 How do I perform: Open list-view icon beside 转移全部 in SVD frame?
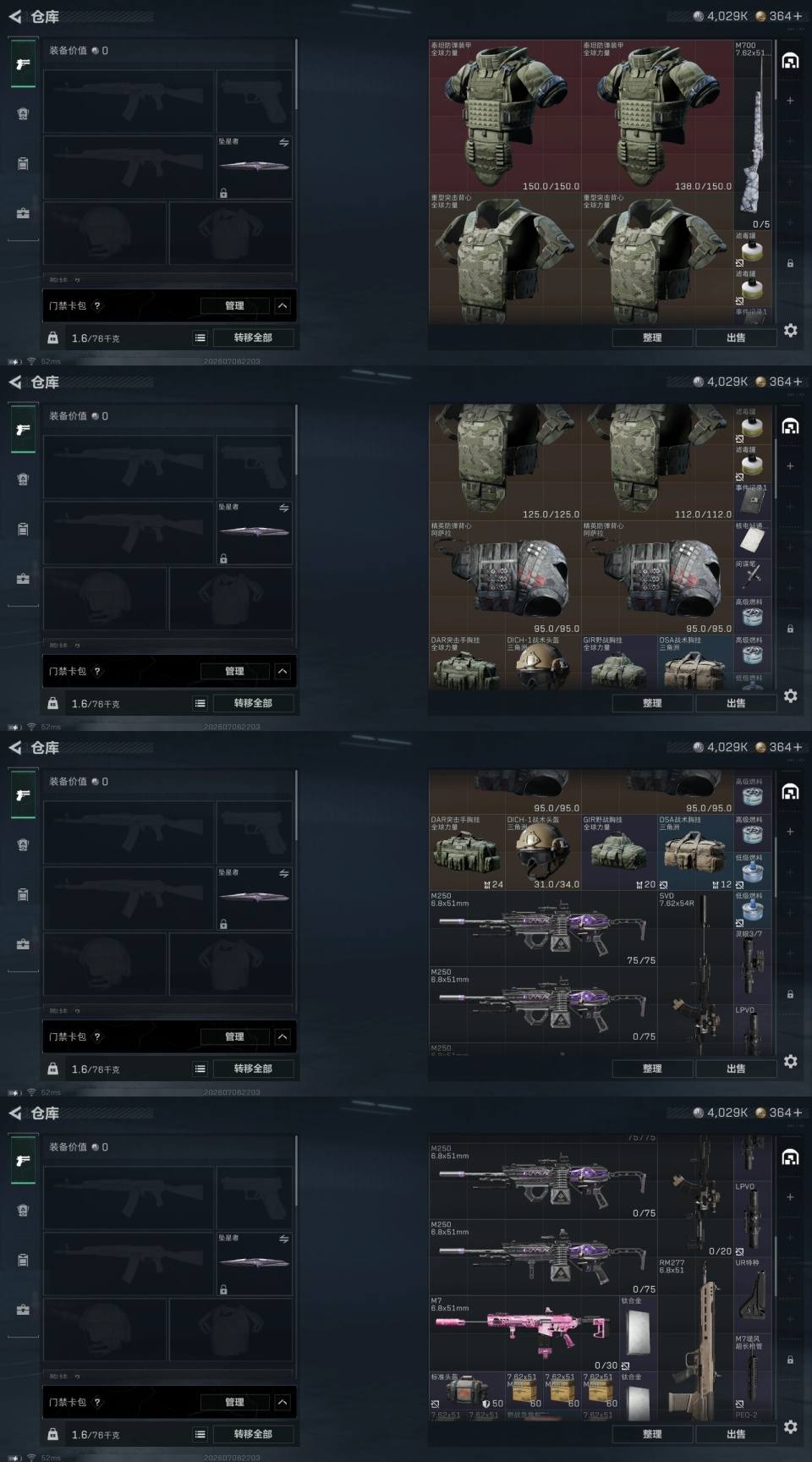tap(200, 1069)
